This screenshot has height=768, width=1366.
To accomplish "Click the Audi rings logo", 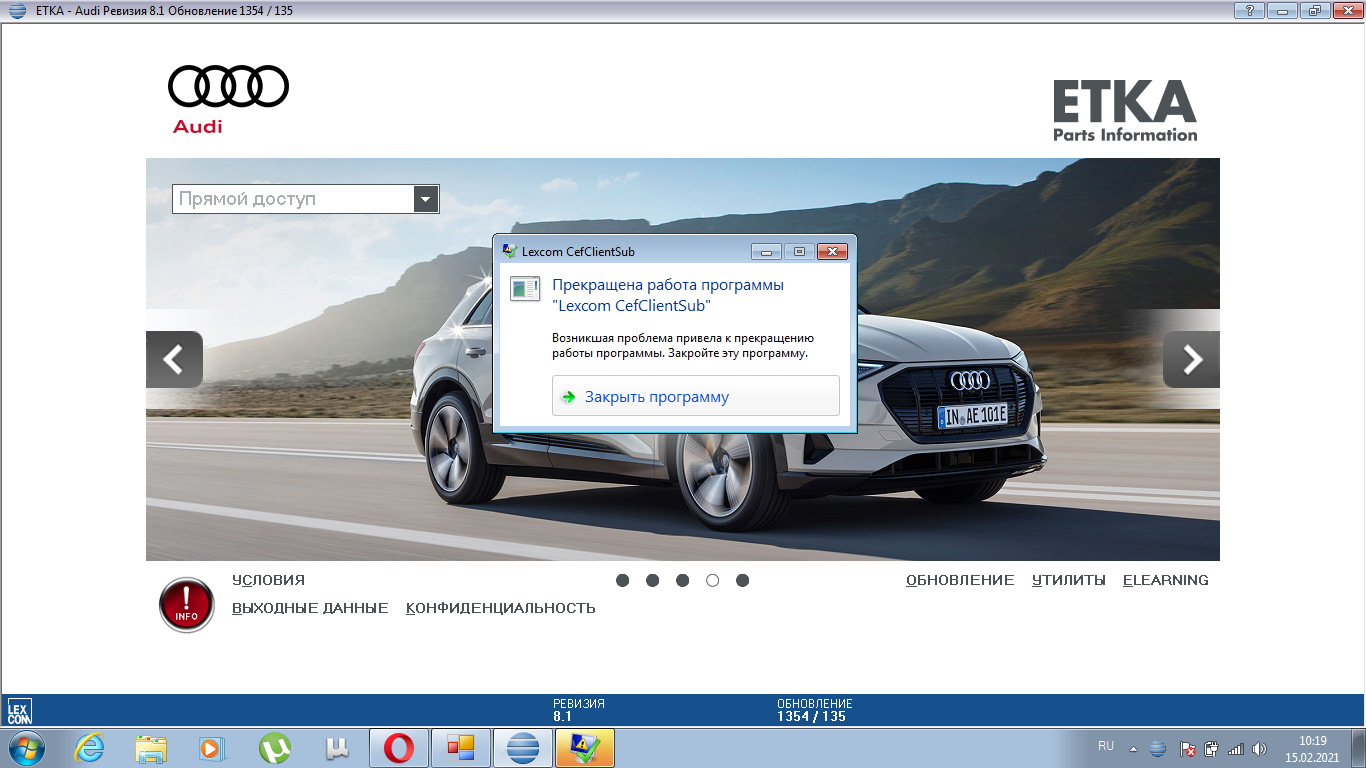I will [x=228, y=87].
